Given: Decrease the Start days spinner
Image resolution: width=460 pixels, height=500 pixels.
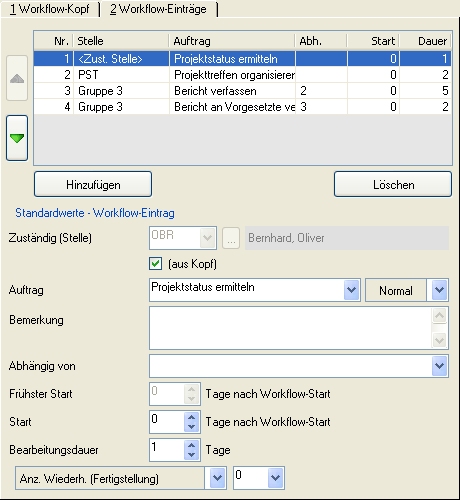Looking at the screenshot, I should click(191, 426).
